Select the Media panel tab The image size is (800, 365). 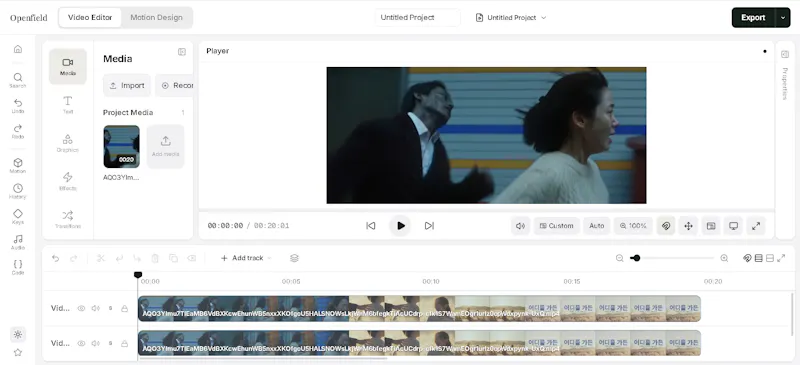click(68, 67)
